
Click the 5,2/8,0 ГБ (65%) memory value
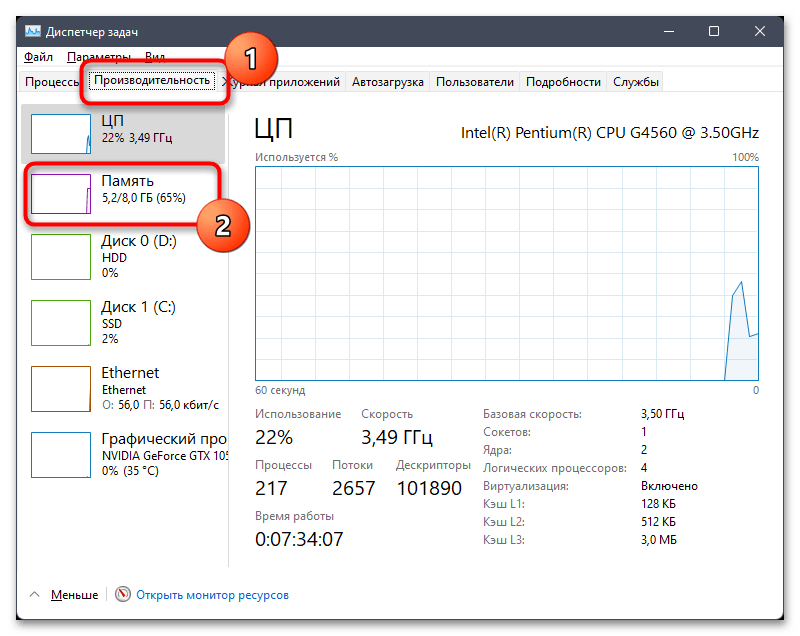point(144,198)
